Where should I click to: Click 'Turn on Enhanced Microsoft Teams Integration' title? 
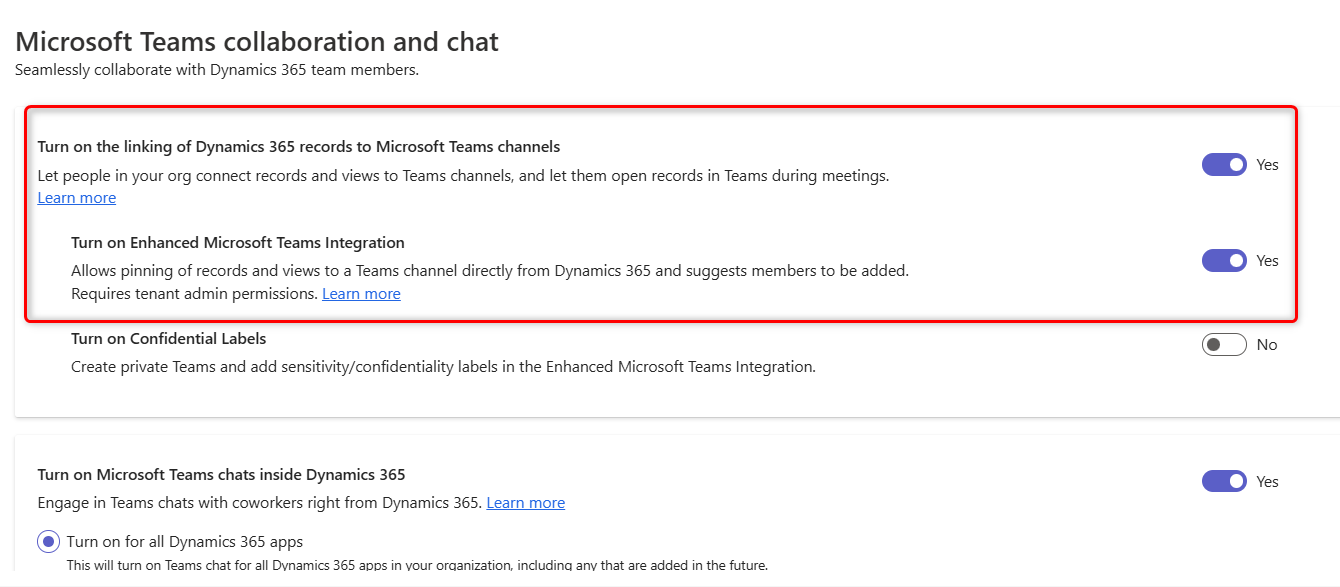point(238,242)
